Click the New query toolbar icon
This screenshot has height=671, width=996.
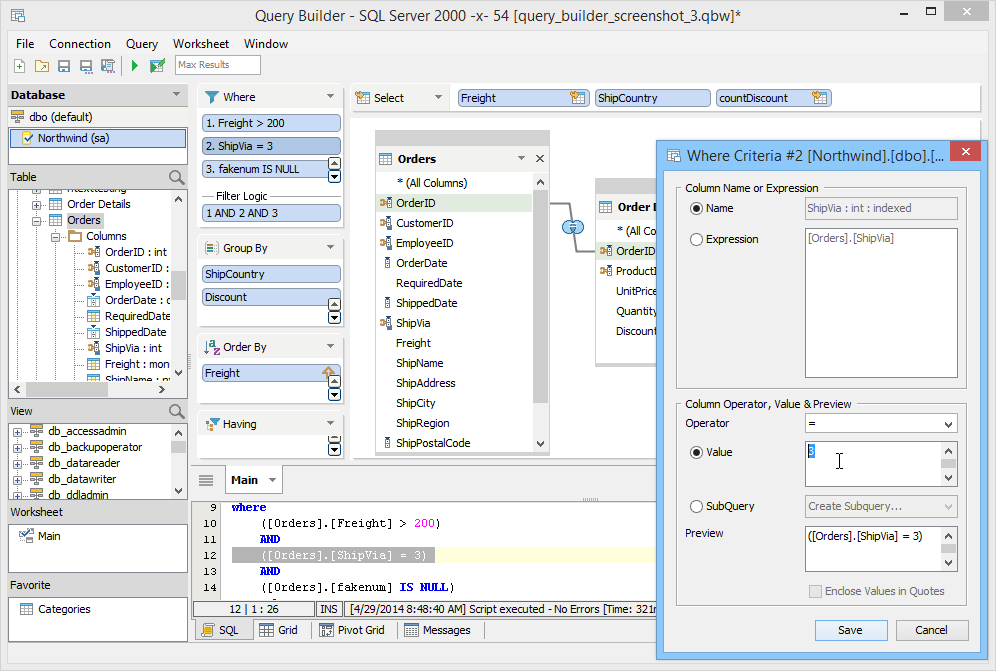[20, 65]
